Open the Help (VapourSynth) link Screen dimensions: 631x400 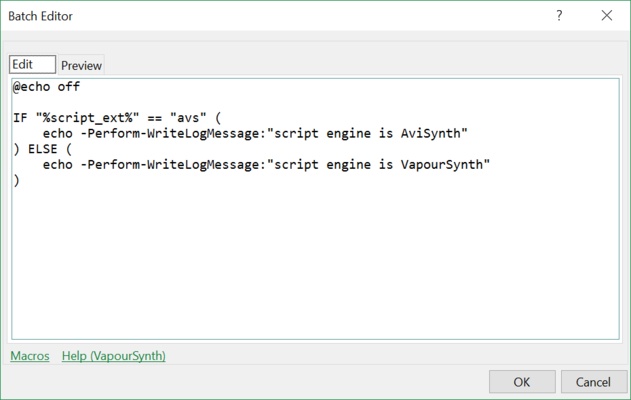113,356
